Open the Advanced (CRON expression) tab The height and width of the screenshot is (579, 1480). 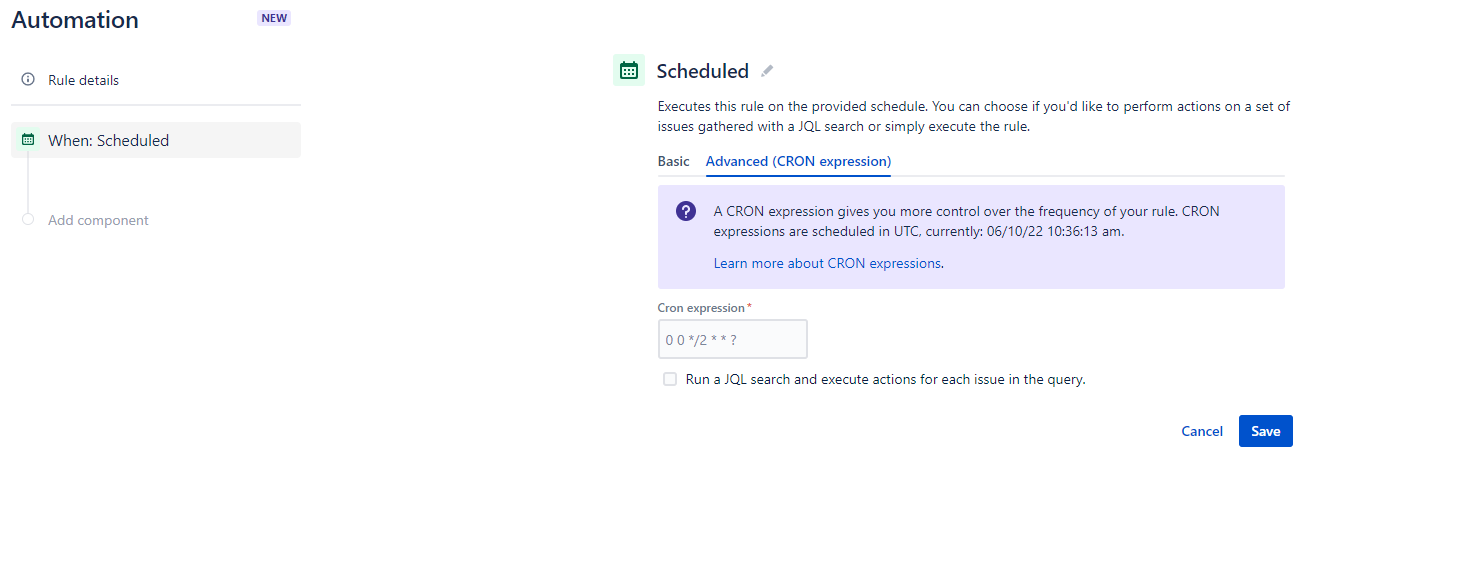797,161
